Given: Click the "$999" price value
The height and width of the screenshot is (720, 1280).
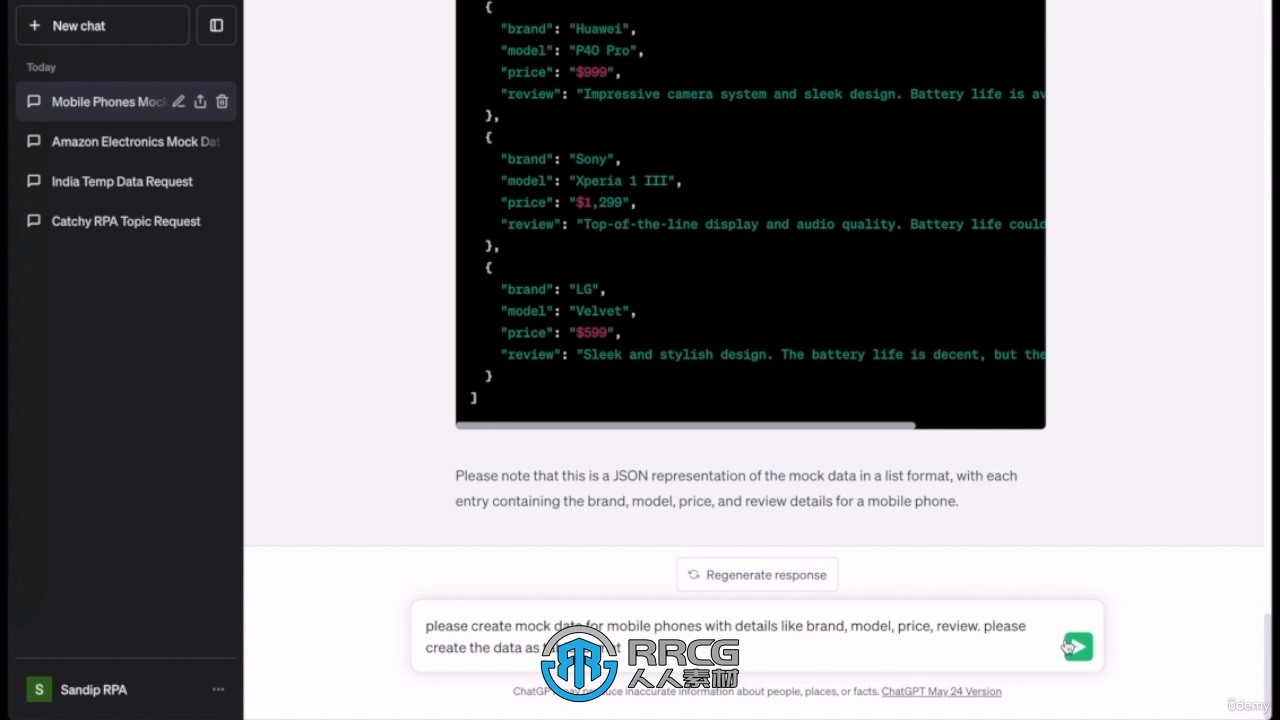Looking at the screenshot, I should point(594,73).
